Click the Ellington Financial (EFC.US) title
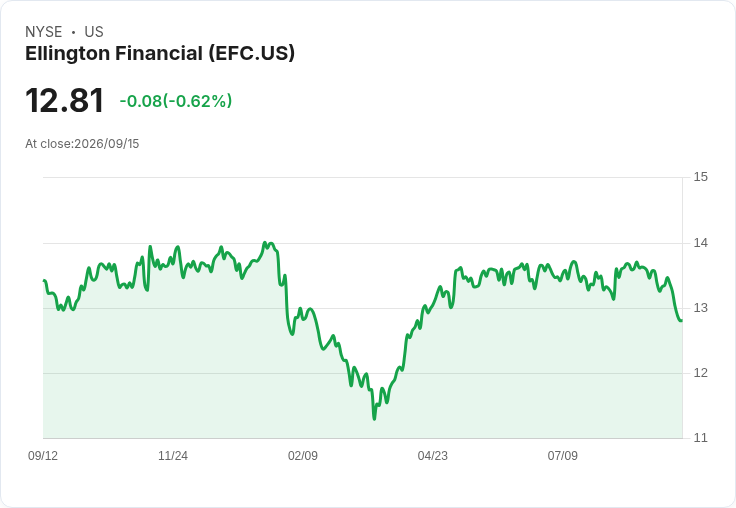Image resolution: width=736 pixels, height=508 pixels. click(160, 54)
